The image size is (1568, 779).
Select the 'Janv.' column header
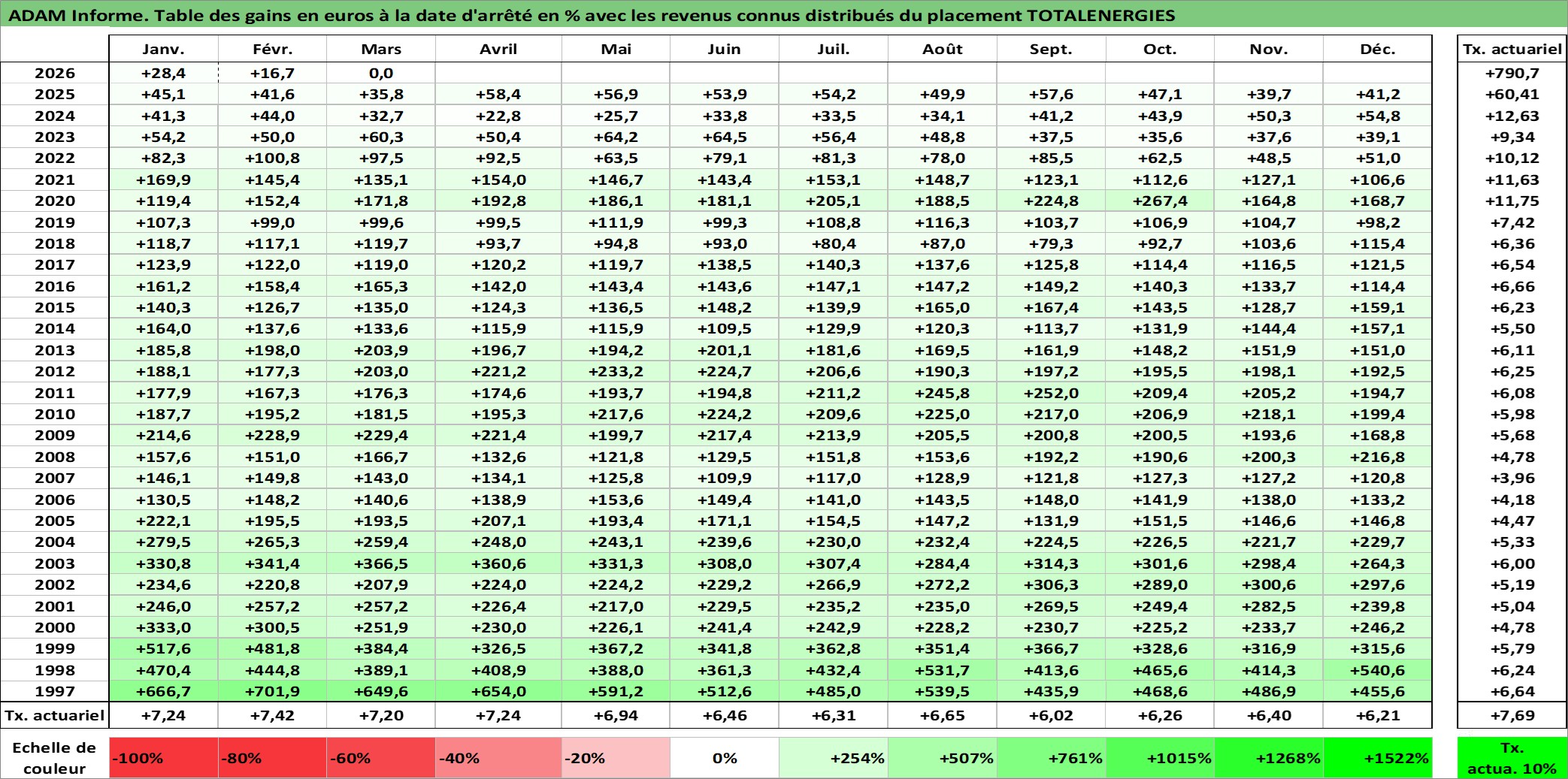[x=164, y=49]
